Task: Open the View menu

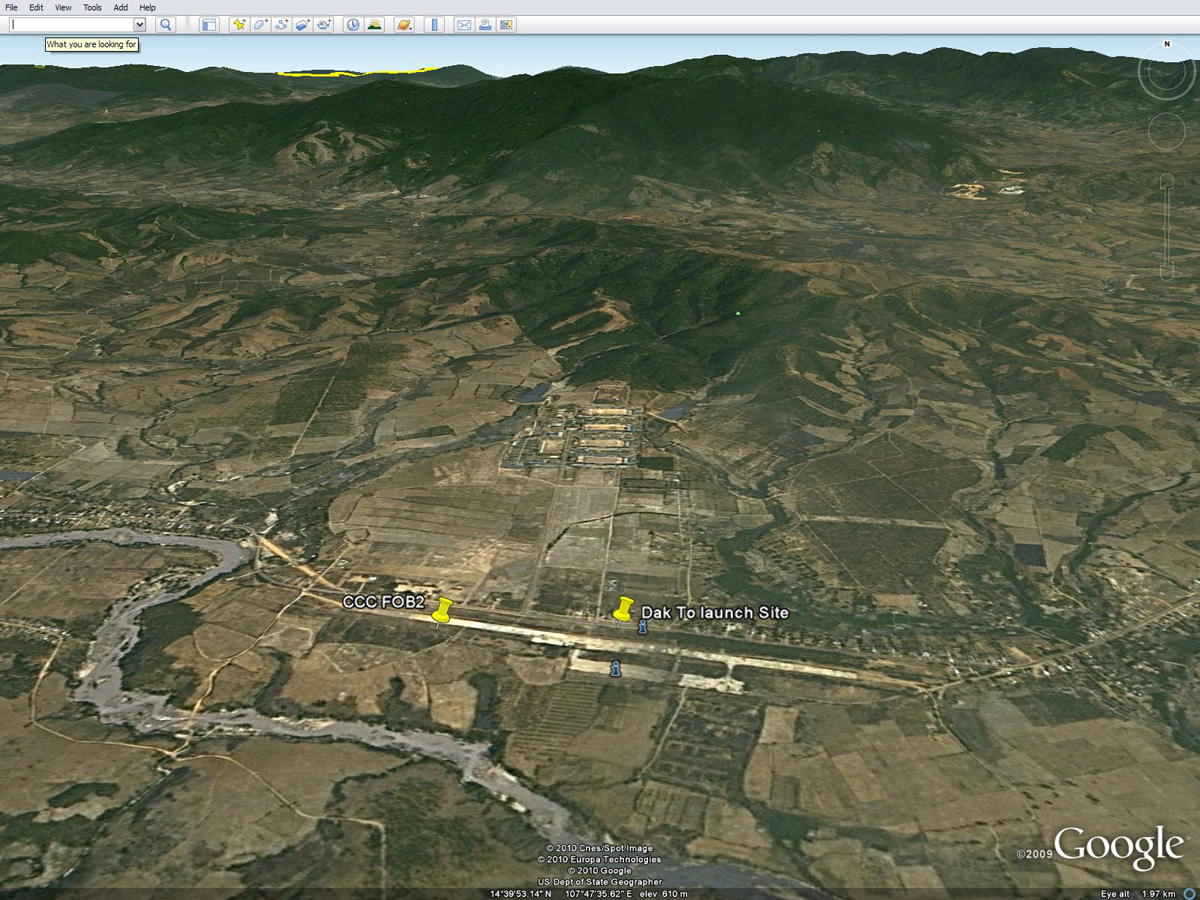Action: pyautogui.click(x=63, y=7)
